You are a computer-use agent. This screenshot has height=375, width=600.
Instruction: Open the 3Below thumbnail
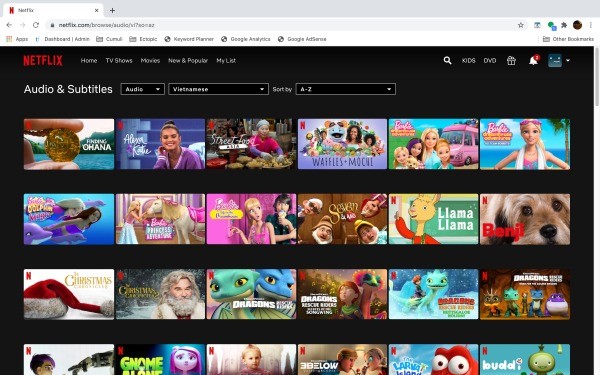(342, 359)
